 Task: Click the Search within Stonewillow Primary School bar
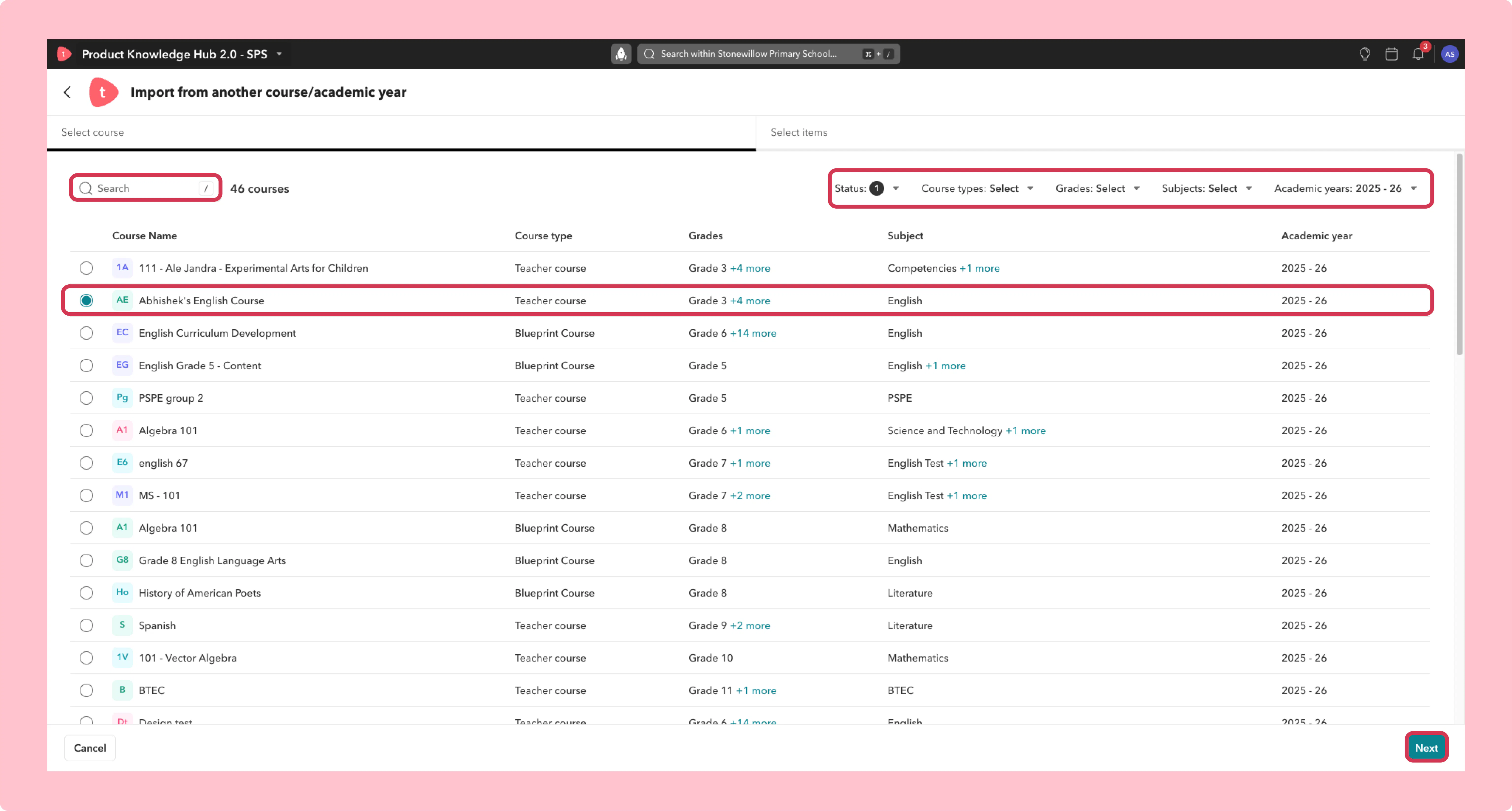(768, 54)
